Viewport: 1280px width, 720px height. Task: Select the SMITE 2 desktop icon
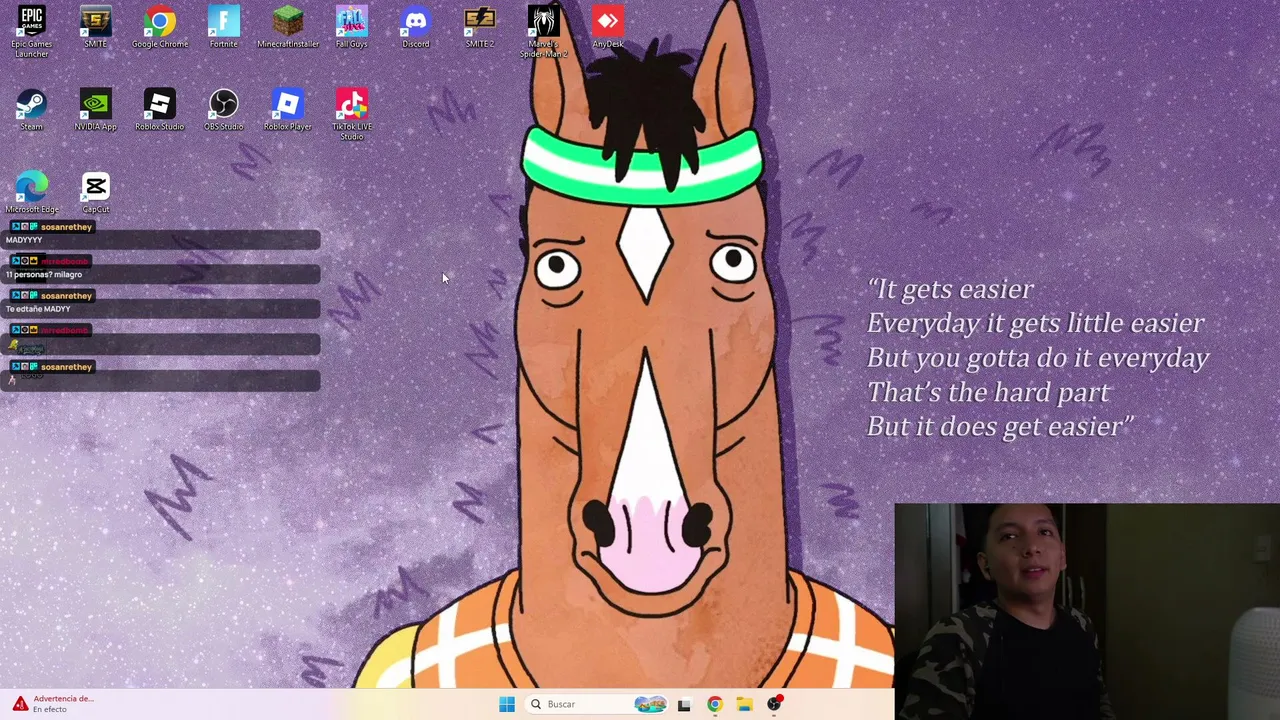[x=480, y=27]
